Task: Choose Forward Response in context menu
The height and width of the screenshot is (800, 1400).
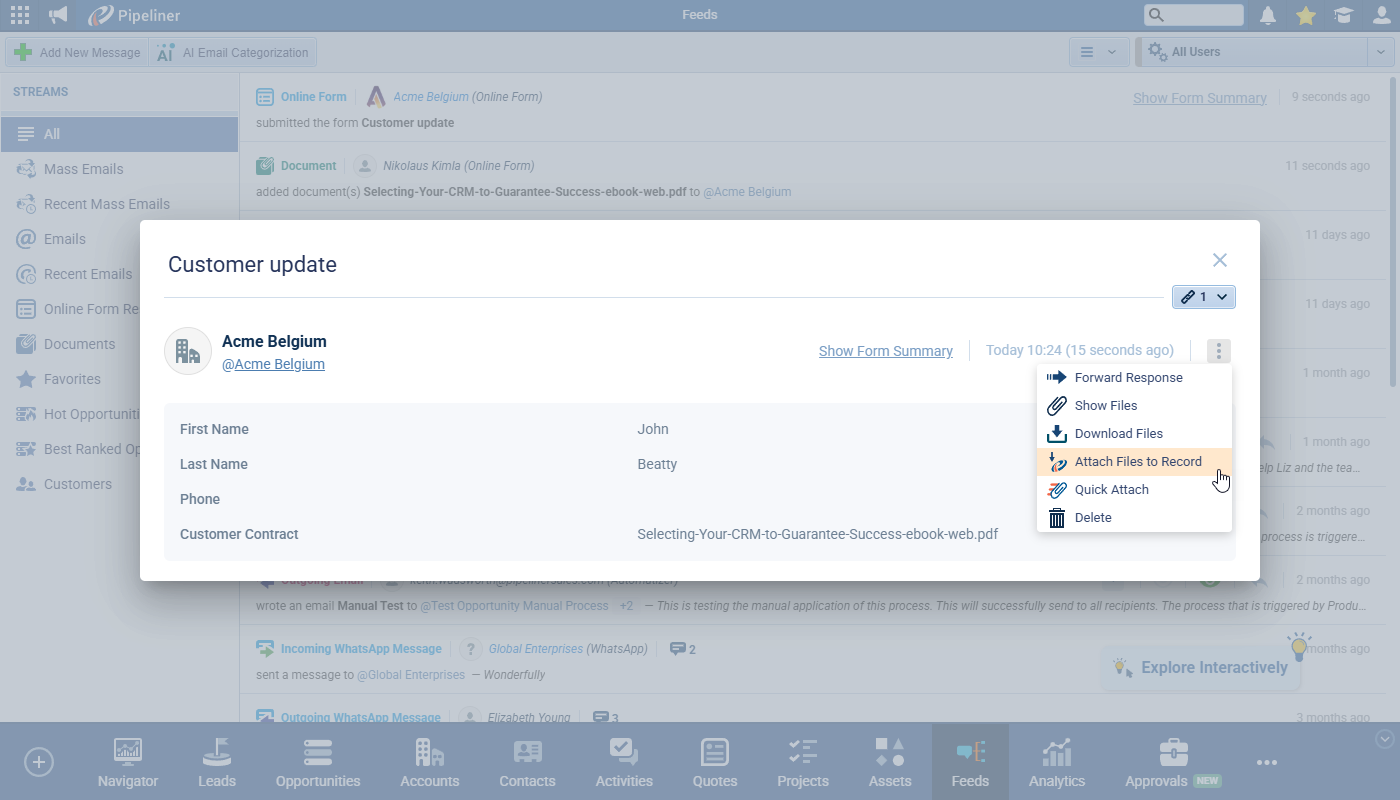Action: tap(1128, 378)
